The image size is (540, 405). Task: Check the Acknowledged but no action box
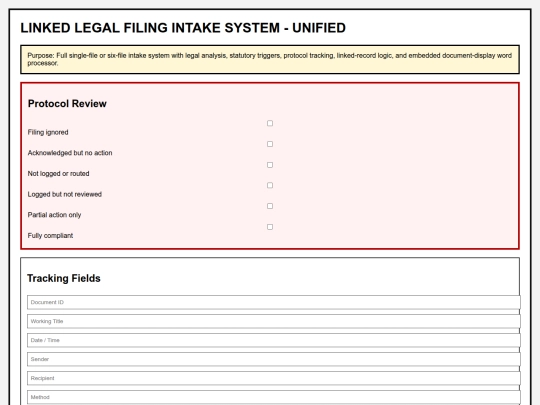pyautogui.click(x=270, y=144)
